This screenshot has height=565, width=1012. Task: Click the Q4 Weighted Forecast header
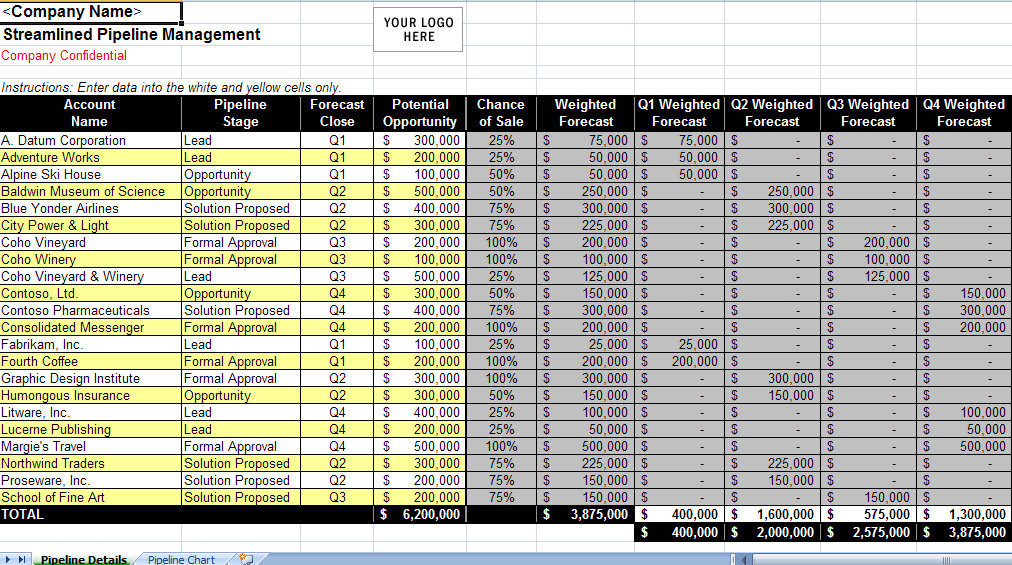click(x=964, y=113)
